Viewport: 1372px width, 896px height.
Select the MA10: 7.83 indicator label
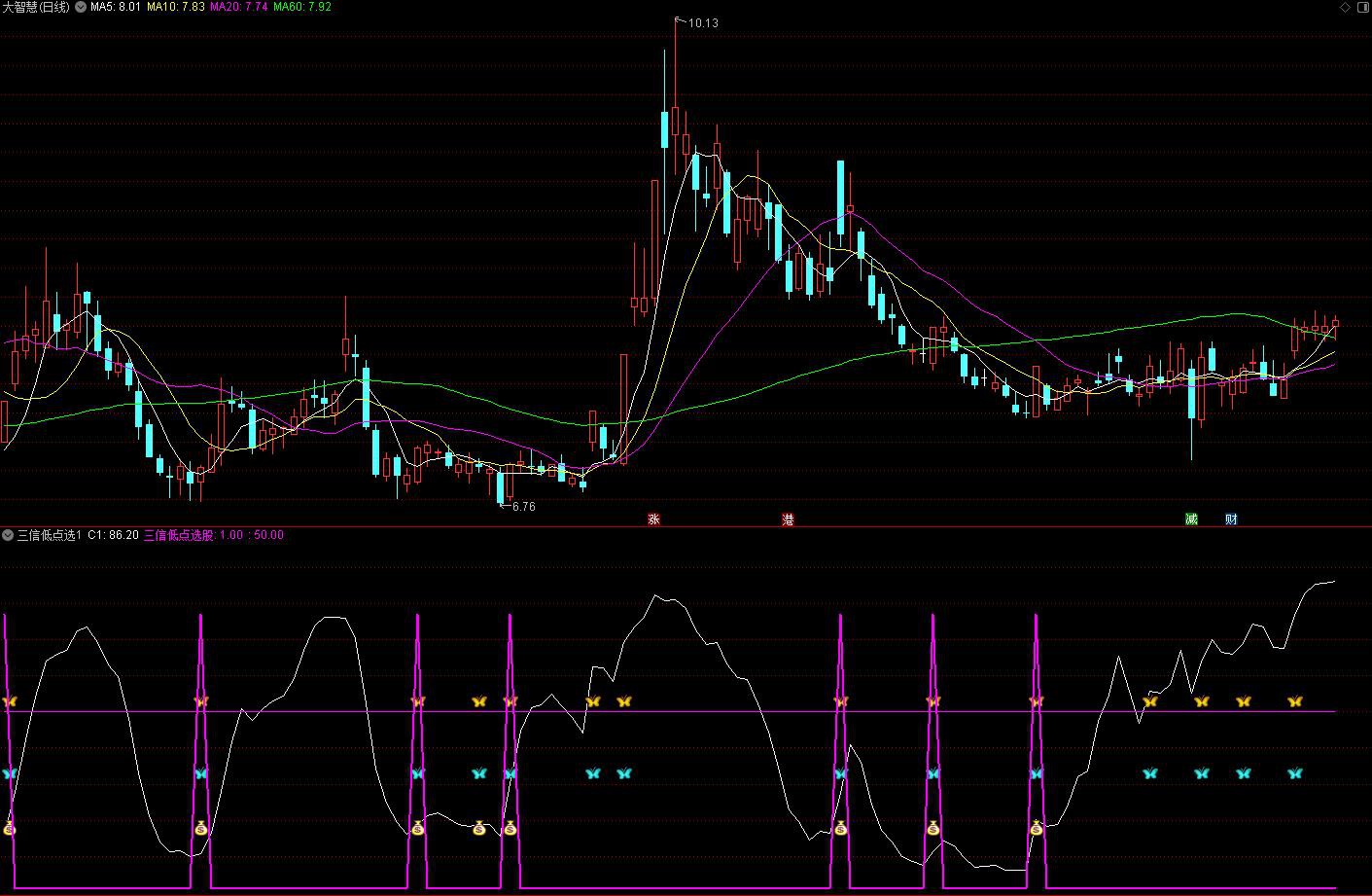(176, 7)
